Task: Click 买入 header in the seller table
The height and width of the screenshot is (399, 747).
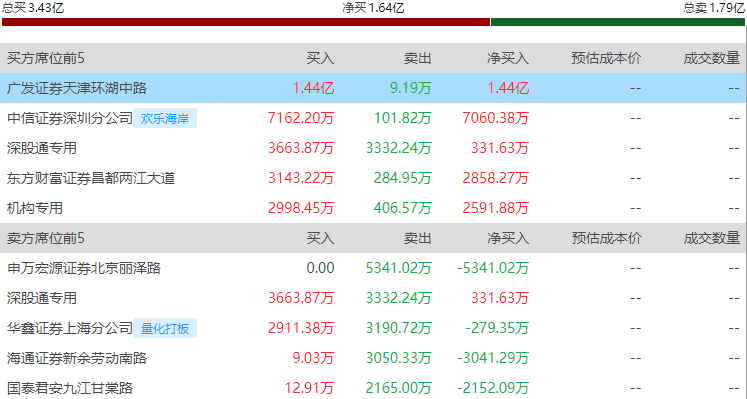Action: click(320, 238)
